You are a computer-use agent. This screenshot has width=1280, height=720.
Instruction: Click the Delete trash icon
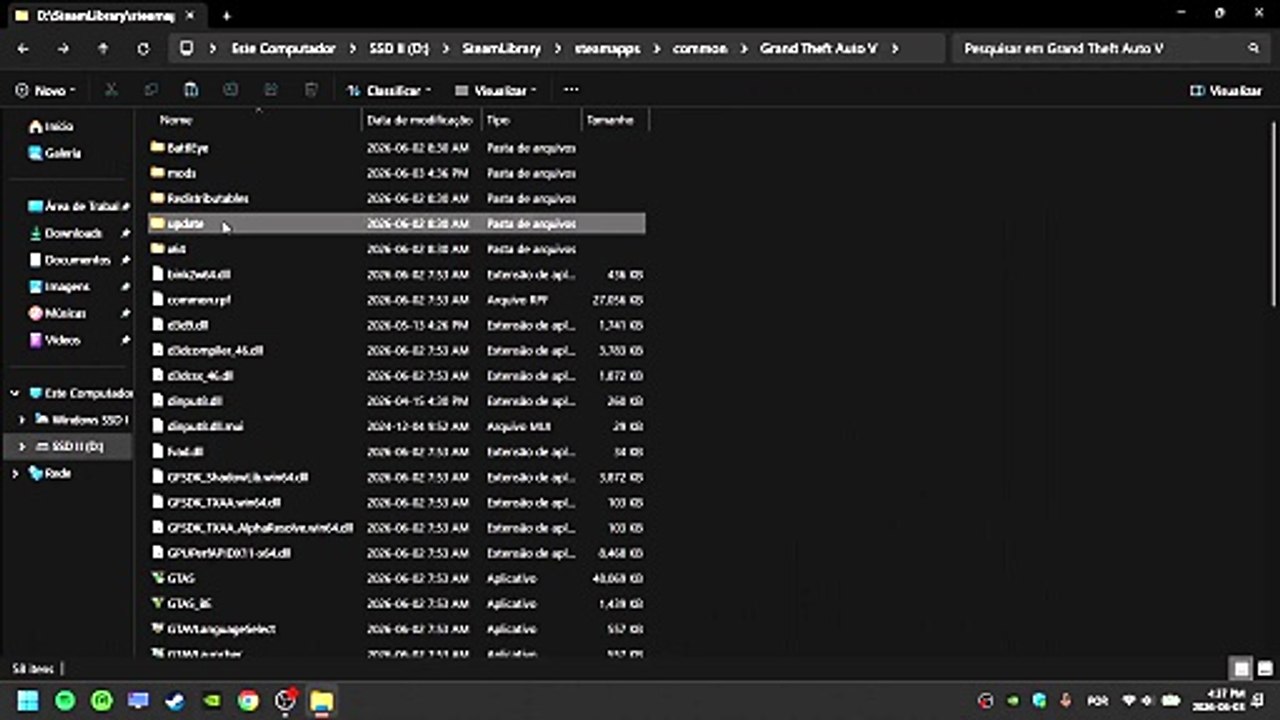point(311,90)
